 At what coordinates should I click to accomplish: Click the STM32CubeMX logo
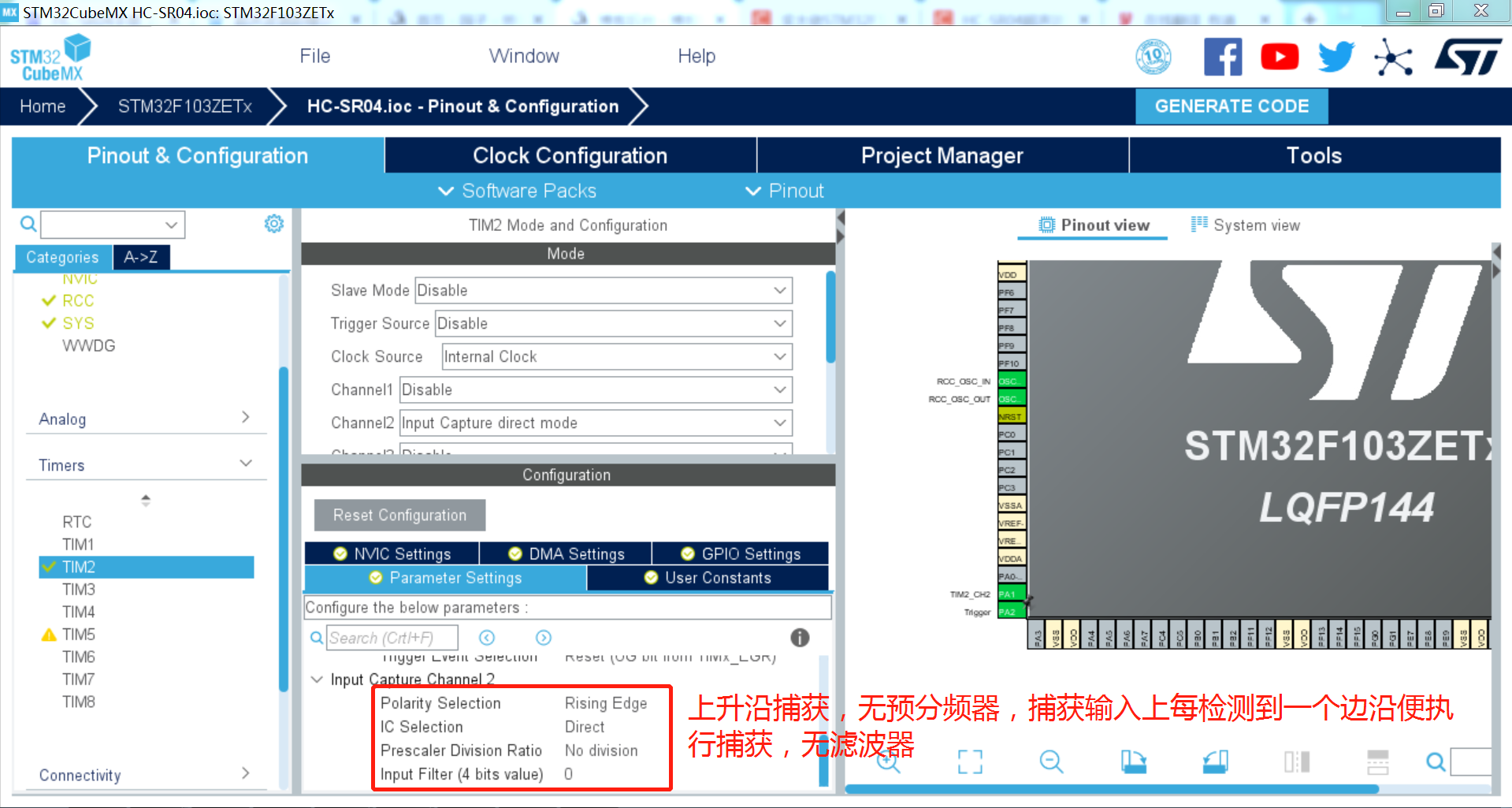tap(50, 58)
